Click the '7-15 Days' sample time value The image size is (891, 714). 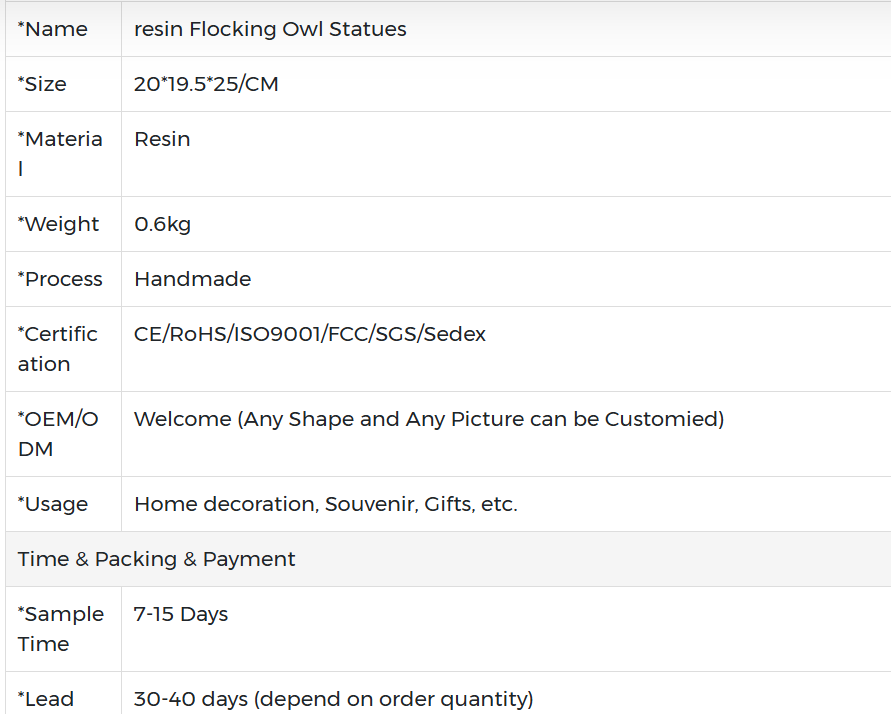(x=181, y=614)
